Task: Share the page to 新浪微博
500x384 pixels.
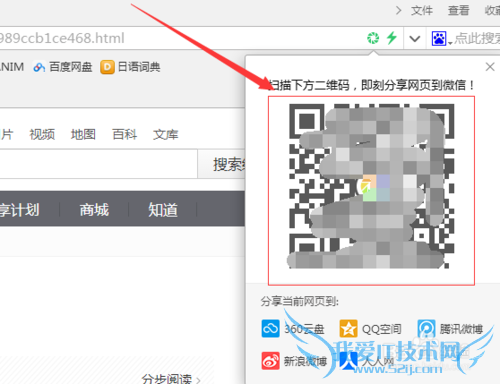Action: tap(294, 361)
